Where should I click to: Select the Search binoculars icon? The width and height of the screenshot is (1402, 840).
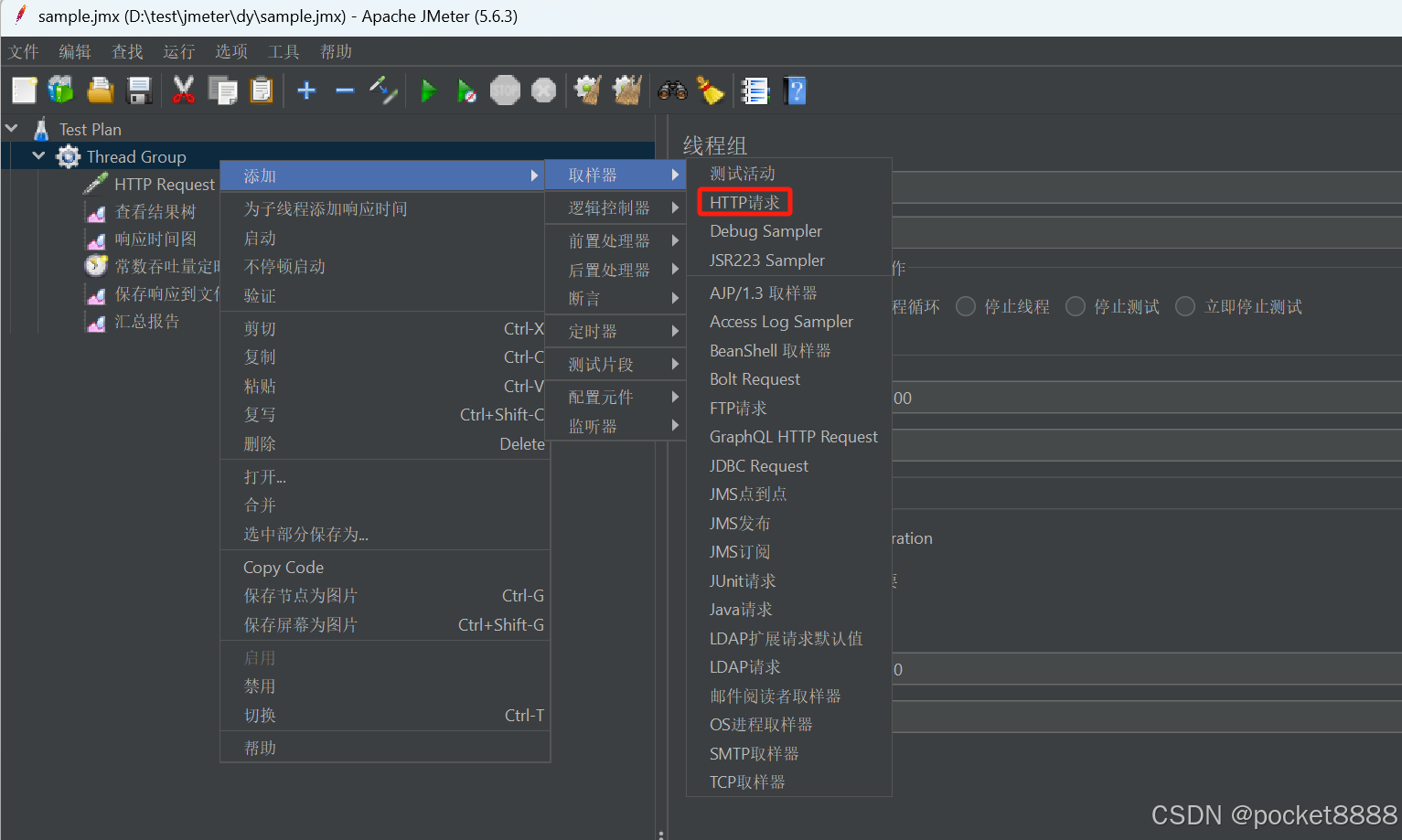[672, 90]
